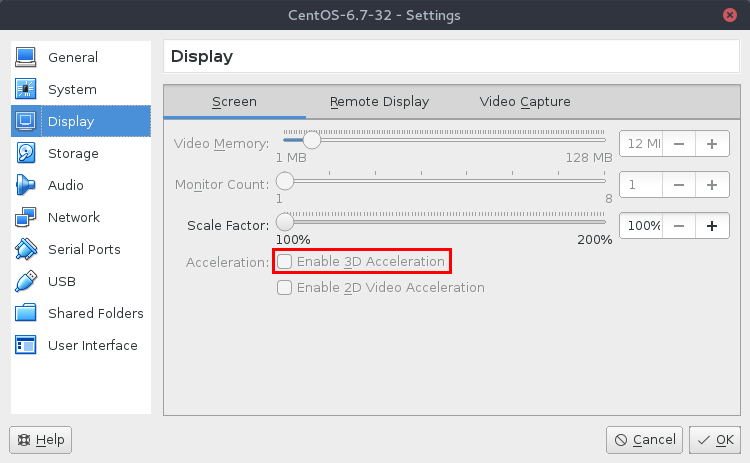Open the User Interface window icon

[x=25, y=345]
